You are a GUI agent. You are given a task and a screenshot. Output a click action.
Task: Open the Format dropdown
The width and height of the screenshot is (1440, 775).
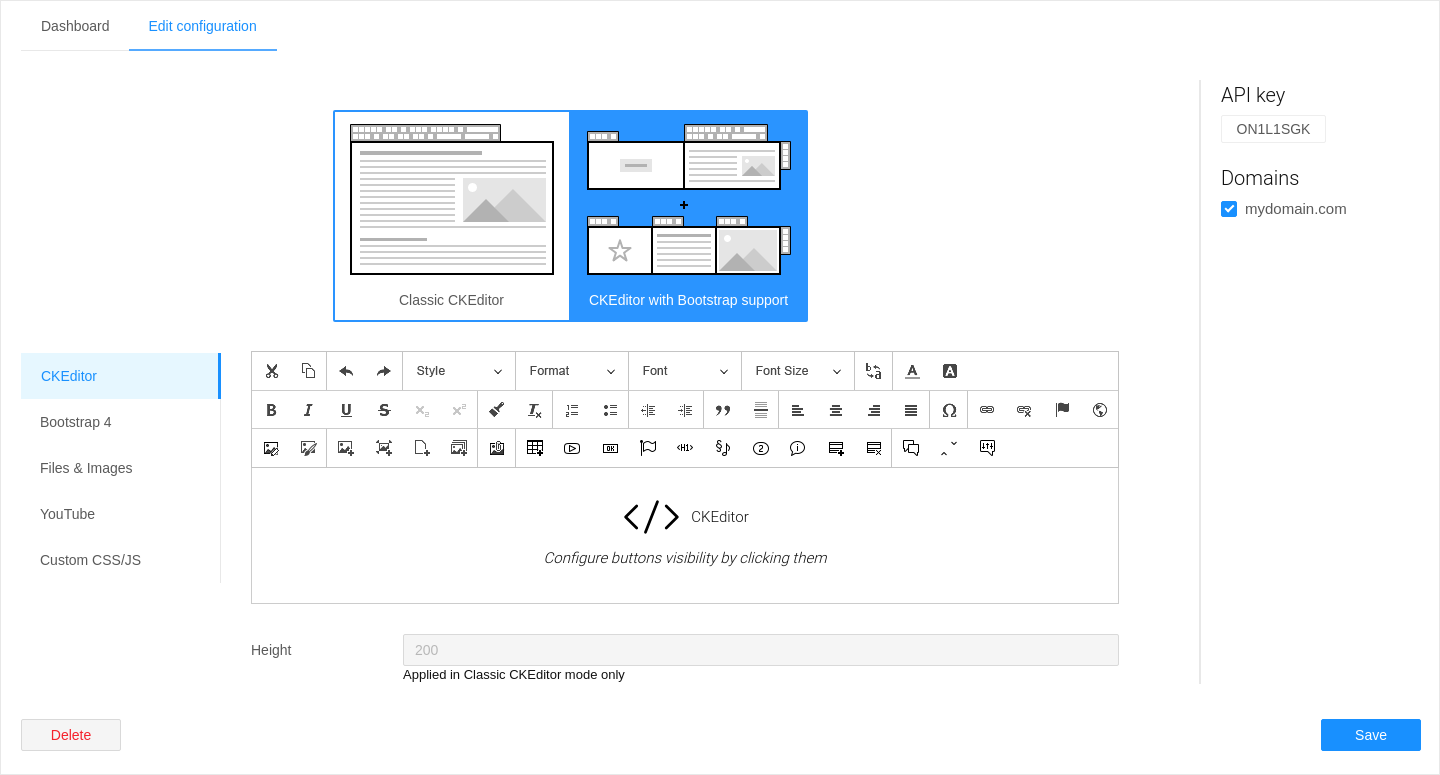click(572, 371)
